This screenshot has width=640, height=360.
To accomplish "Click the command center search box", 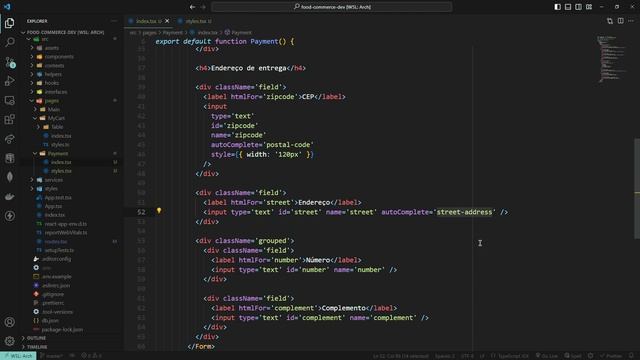I will coord(332,7).
